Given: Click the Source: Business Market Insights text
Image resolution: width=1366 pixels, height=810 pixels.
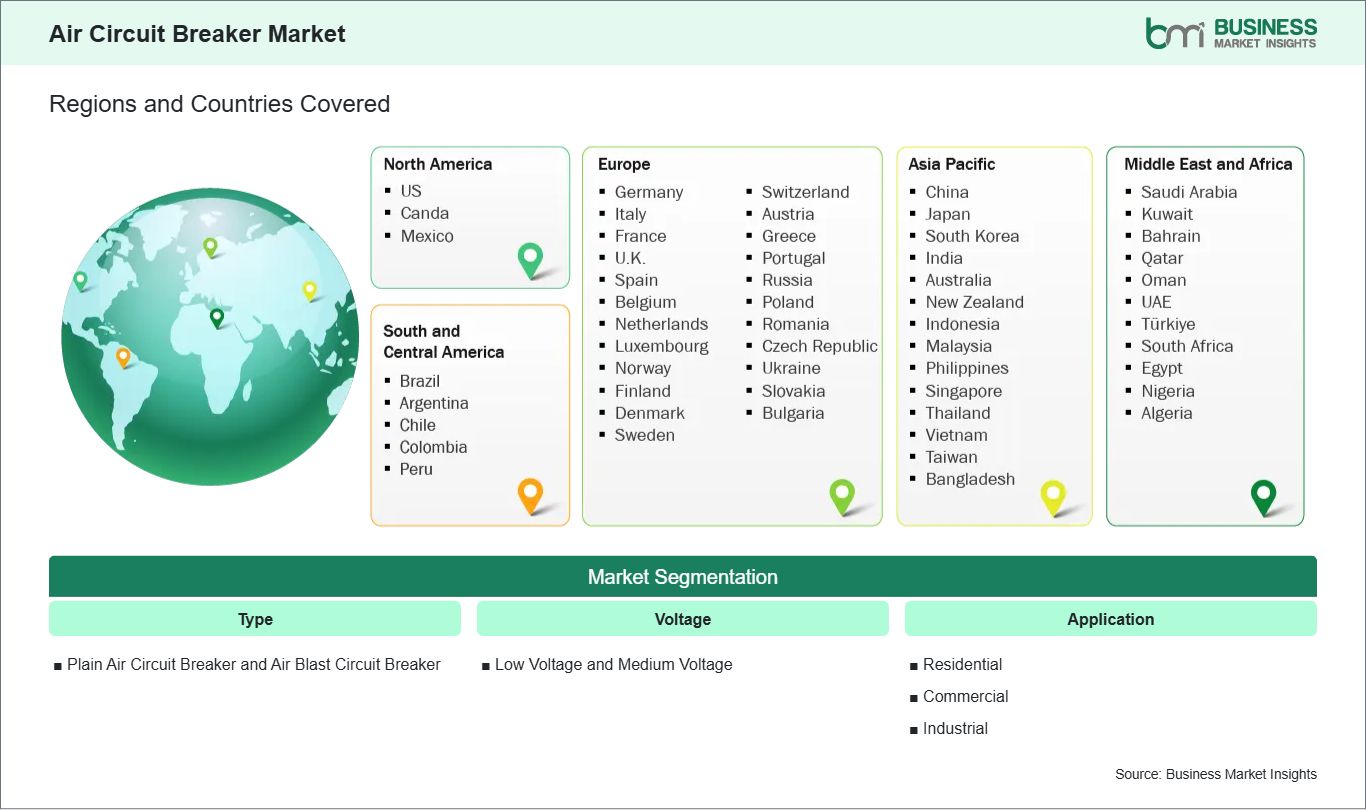Looking at the screenshot, I should 1215,773.
